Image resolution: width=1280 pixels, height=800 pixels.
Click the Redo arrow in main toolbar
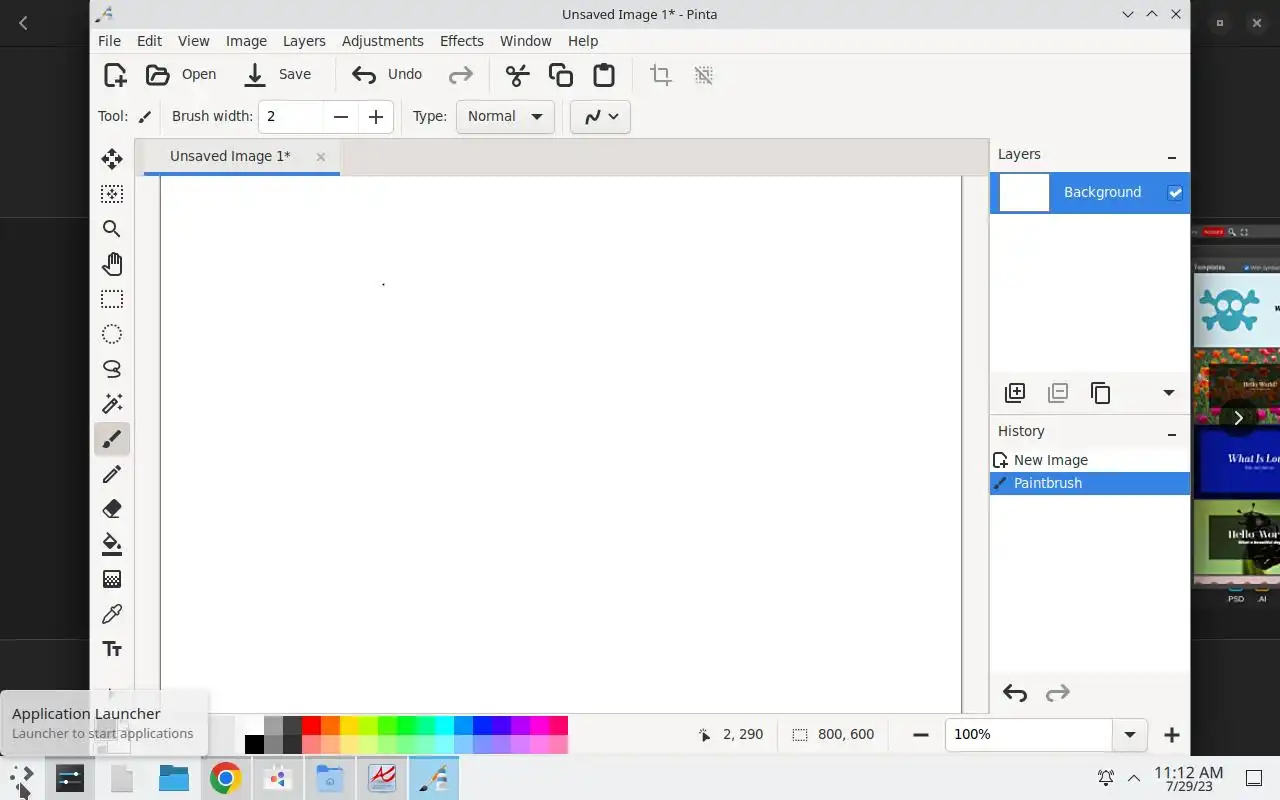[460, 75]
